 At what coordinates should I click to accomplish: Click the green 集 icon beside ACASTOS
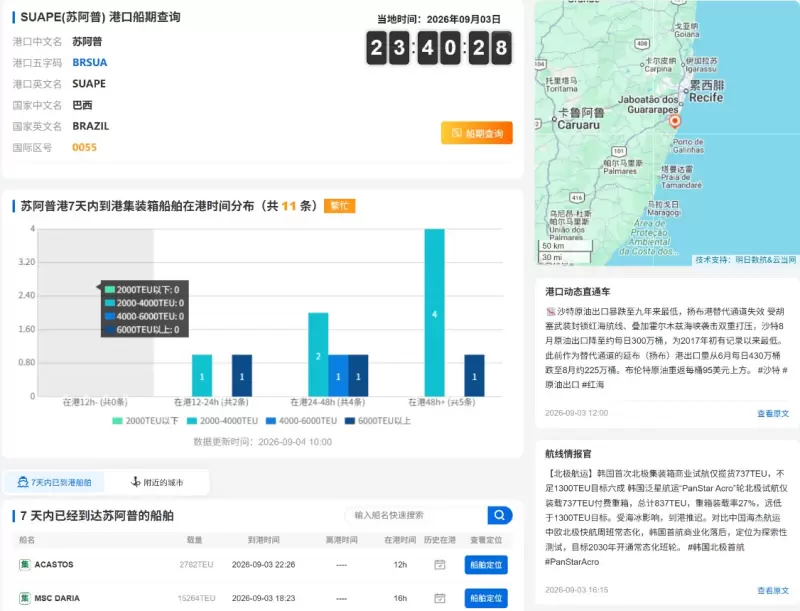(24, 565)
